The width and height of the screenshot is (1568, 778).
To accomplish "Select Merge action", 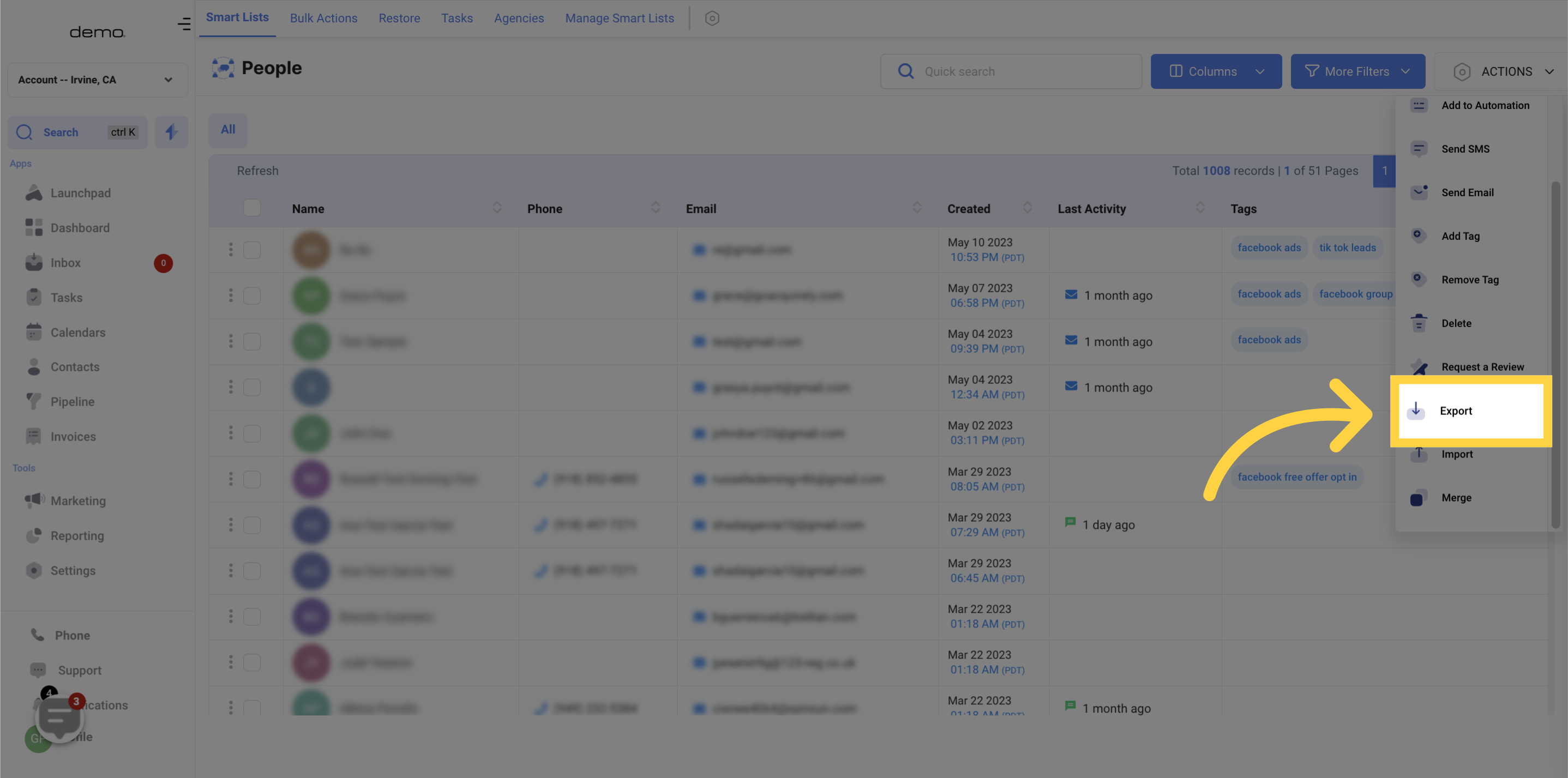I will pos(1440,498).
